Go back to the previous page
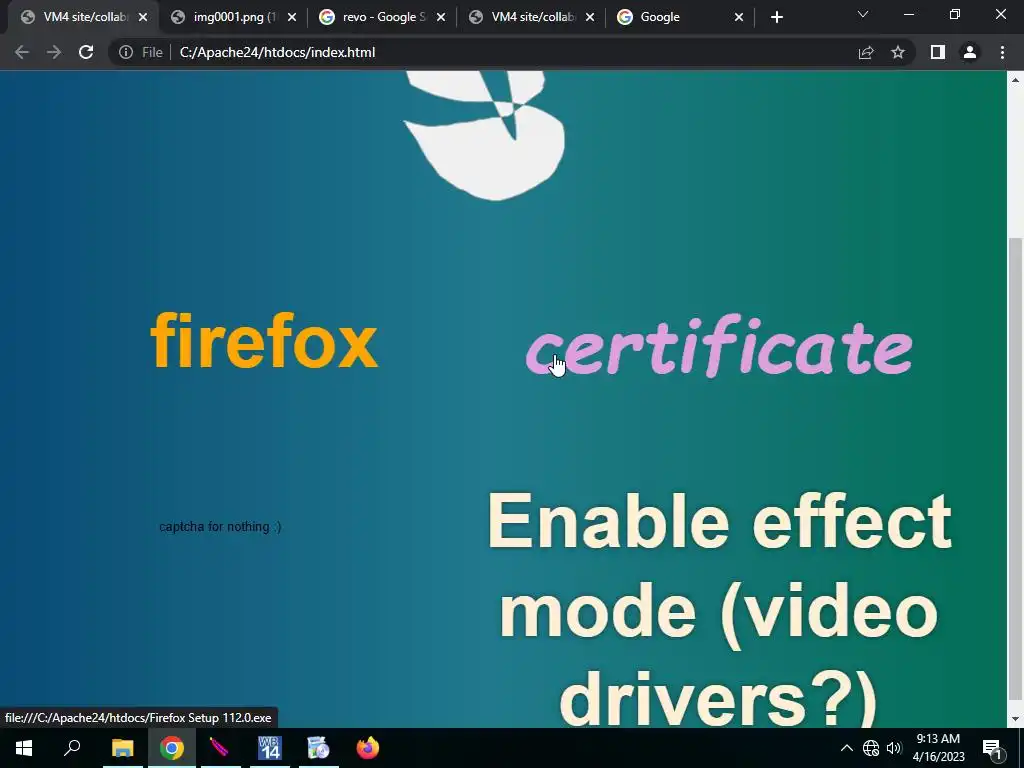 (x=22, y=52)
